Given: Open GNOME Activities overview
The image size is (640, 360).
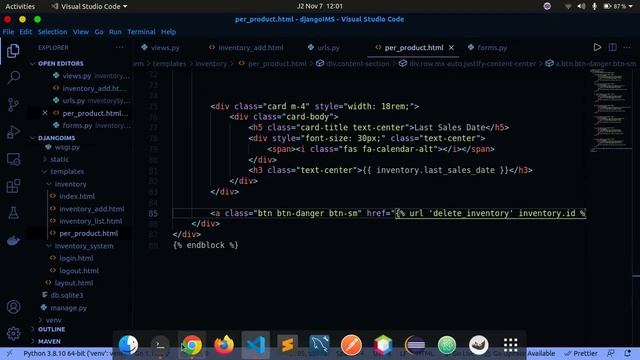Looking at the screenshot, I should click(x=20, y=6).
